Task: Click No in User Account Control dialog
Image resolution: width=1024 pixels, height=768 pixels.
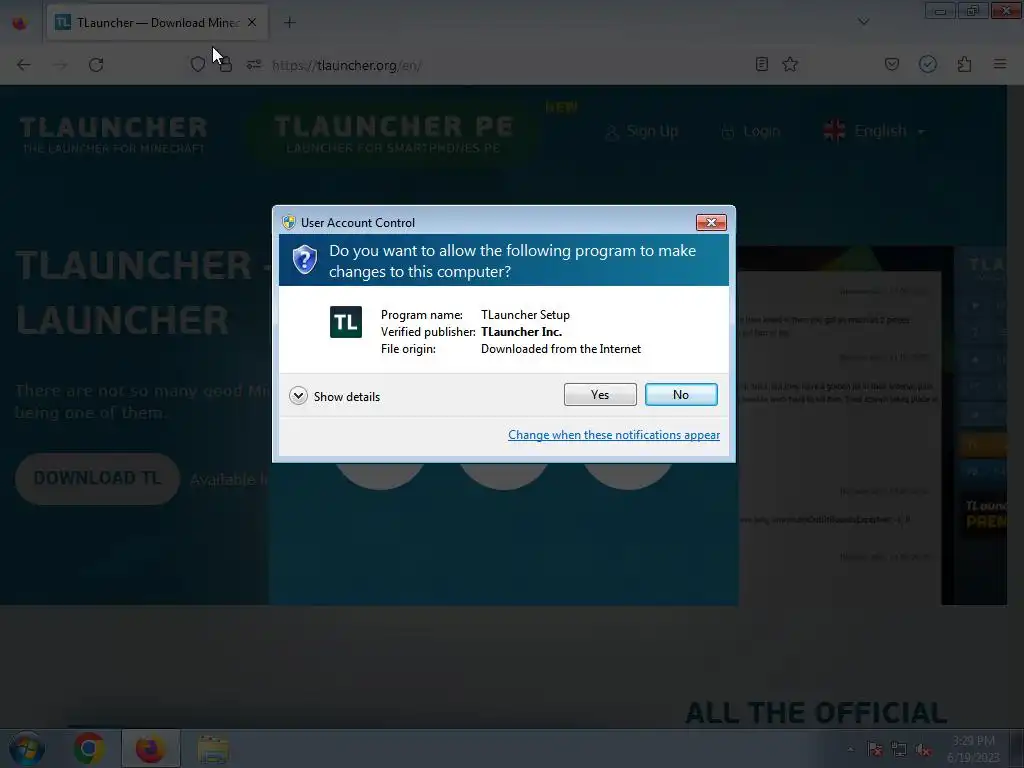Action: coord(680,394)
